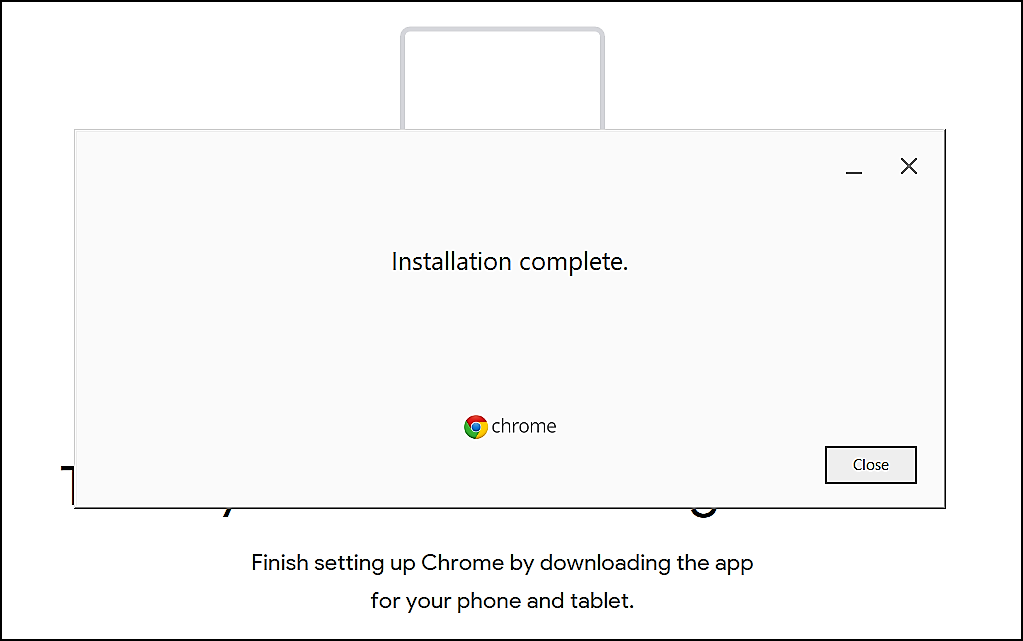The image size is (1023, 641).
Task: Click the tablet outline top edge
Action: click(x=502, y=29)
